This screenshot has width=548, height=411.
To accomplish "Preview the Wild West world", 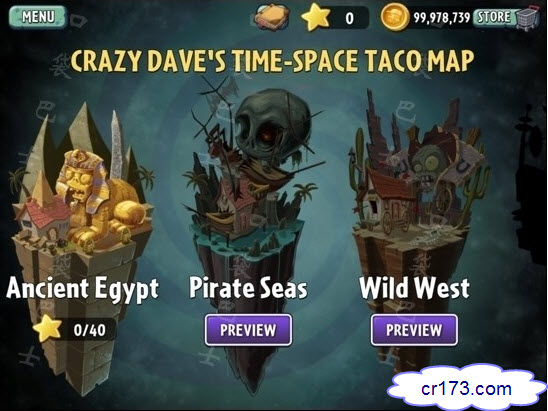I will tap(414, 330).
